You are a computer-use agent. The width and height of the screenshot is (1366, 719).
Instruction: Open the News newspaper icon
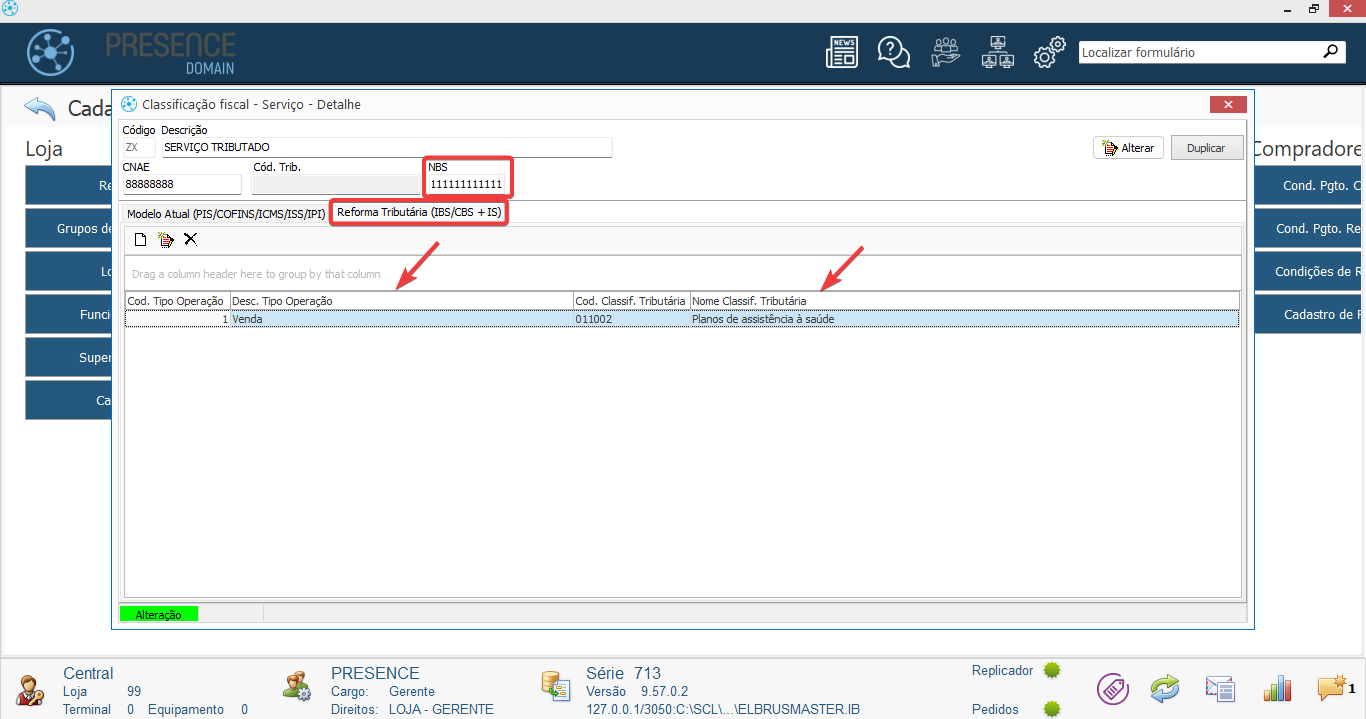tap(841, 52)
